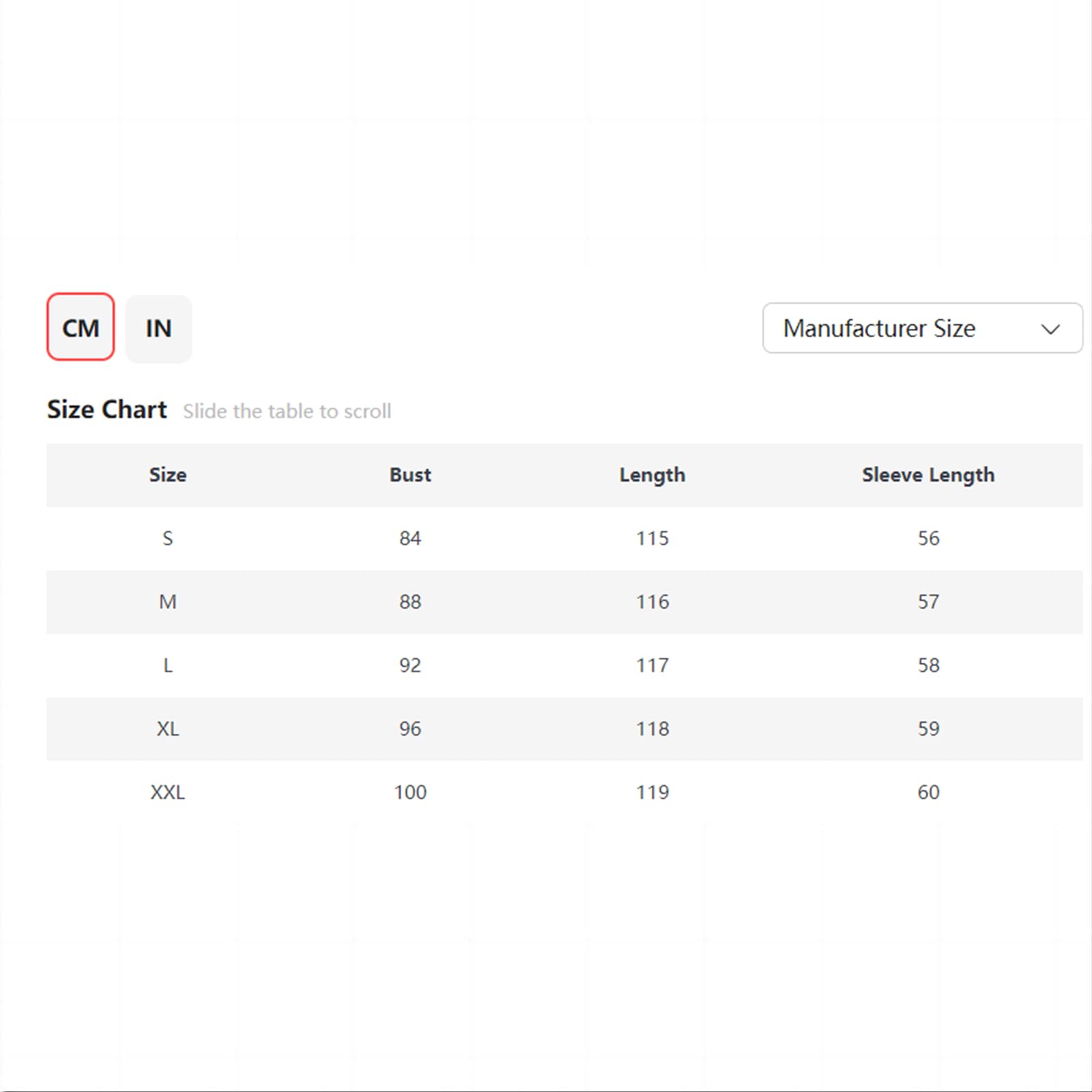1092x1092 pixels.
Task: Open the Manufacturer Size dropdown
Action: (x=922, y=328)
